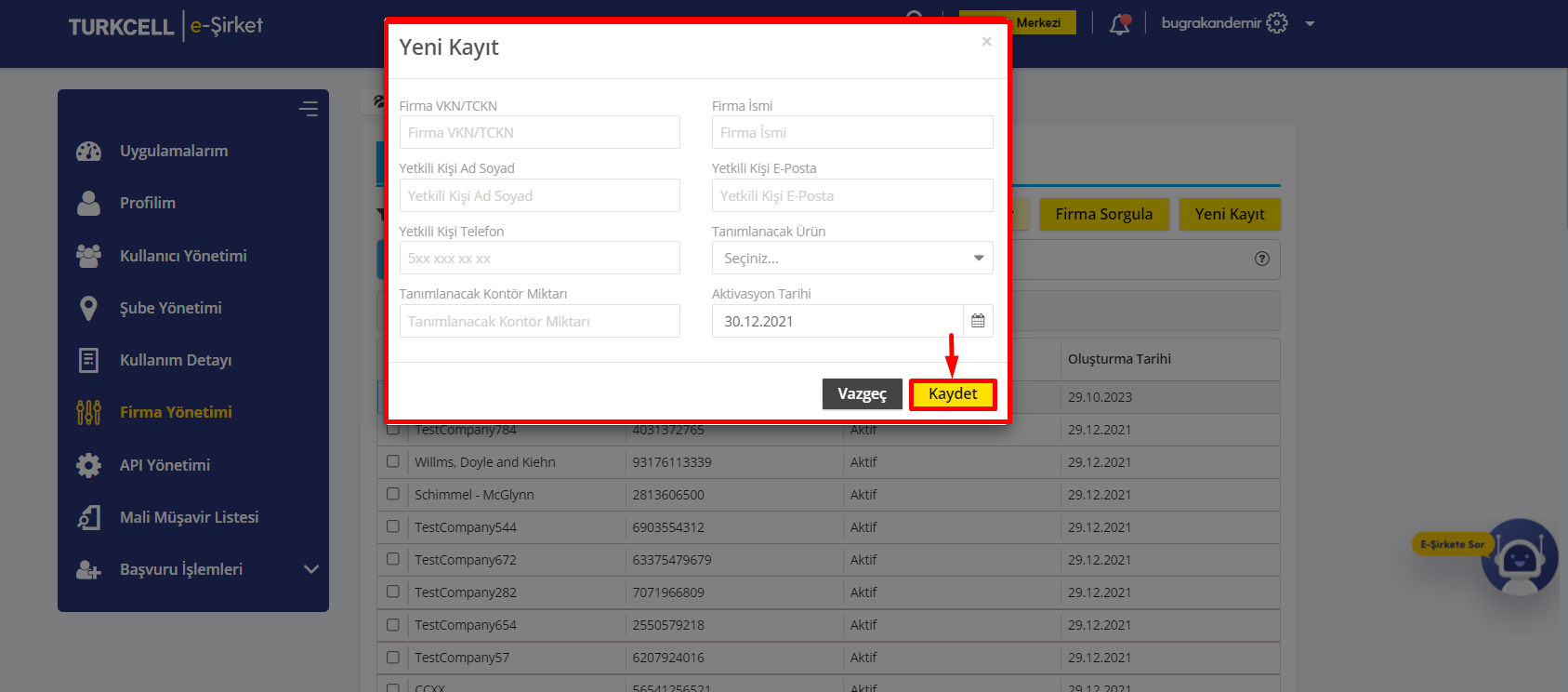The height and width of the screenshot is (692, 1568).
Task: Click the Tanımlanacak Kontör Miktarı field
Action: 539,321
